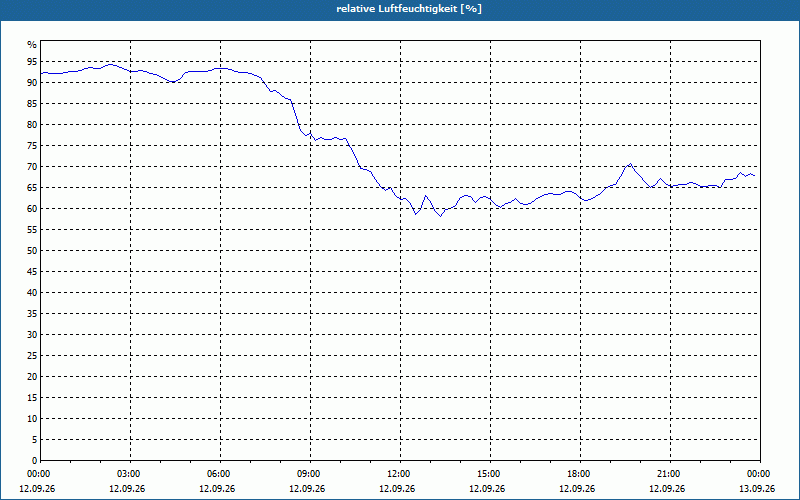This screenshot has height=500, width=800.
Task: Click the y-axis value "80"
Action: click(32, 124)
